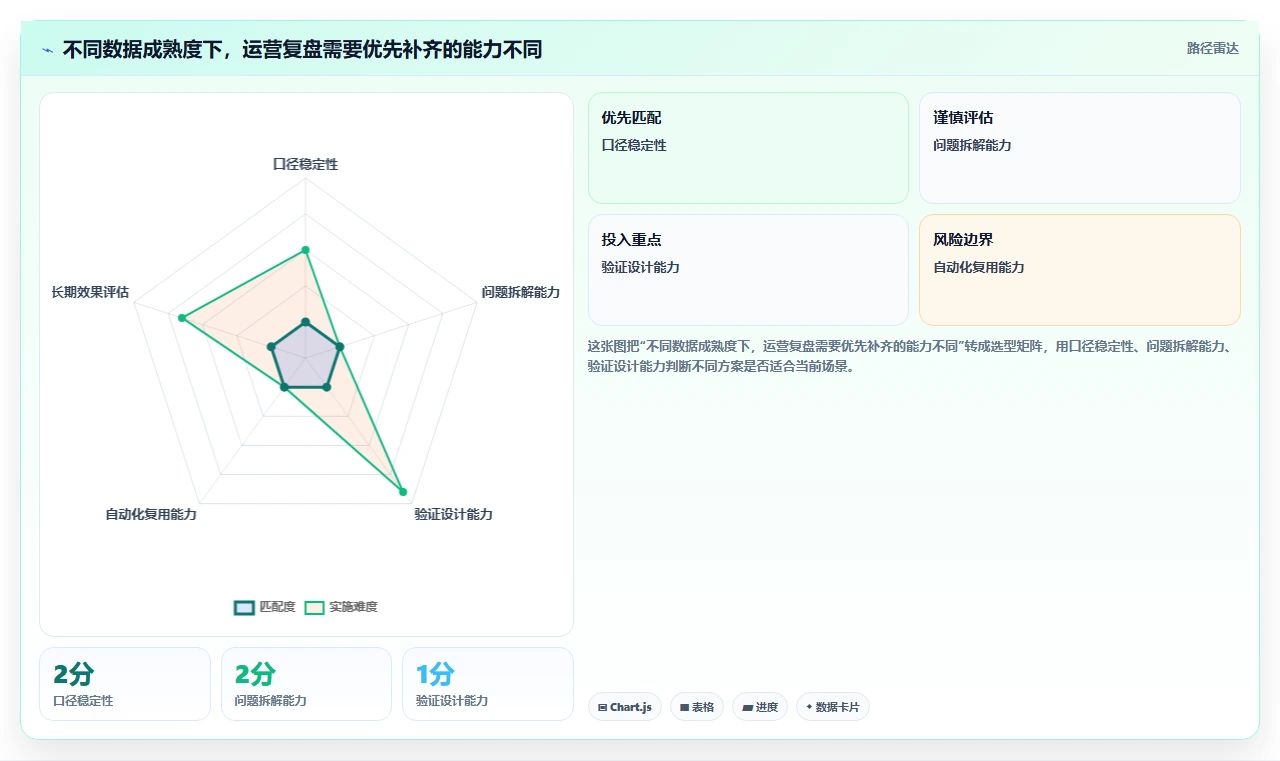Click the diamond icon in the 数据卡片 tag
1280x761 pixels.
(x=809, y=707)
